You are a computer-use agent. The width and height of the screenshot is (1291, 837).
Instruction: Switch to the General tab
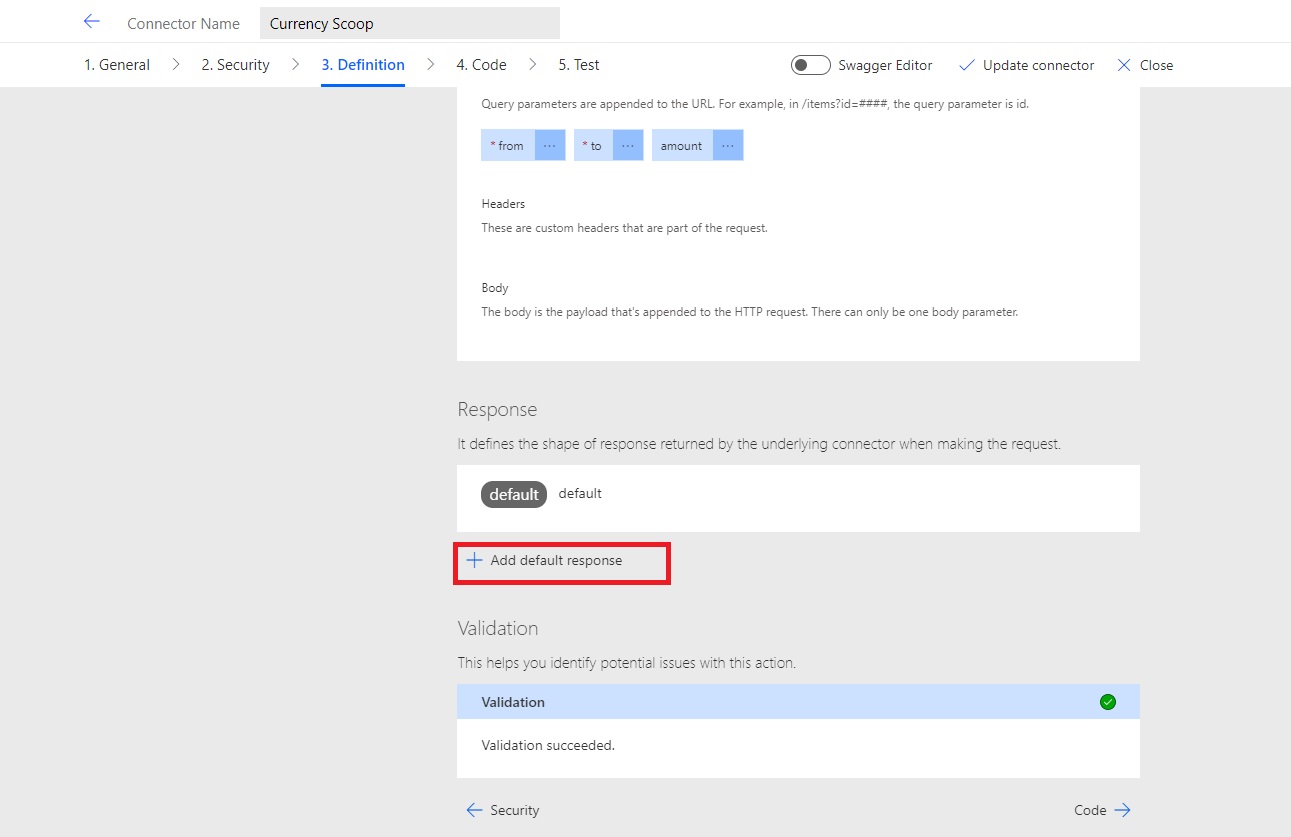[116, 64]
